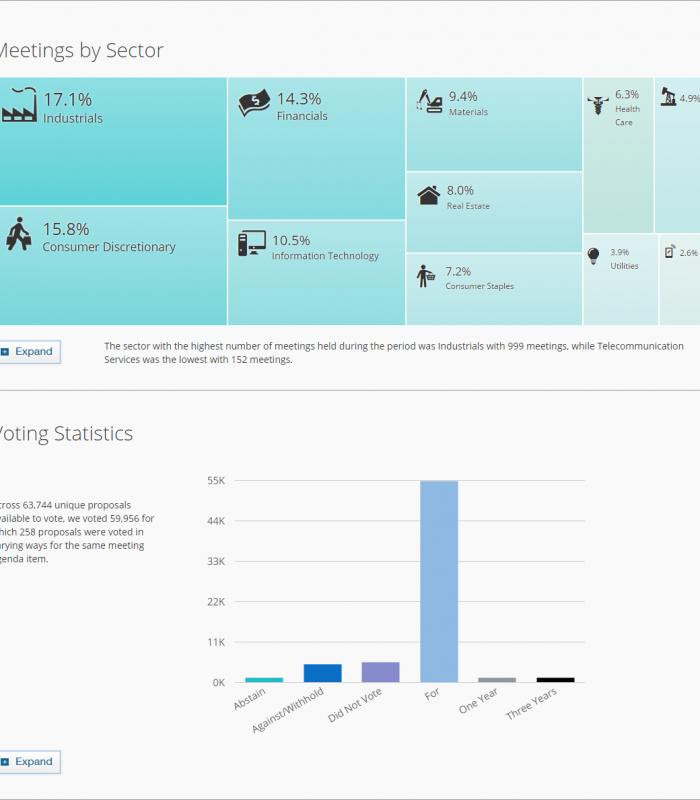Click the Materials excavator icon
The width and height of the screenshot is (700, 800).
click(x=431, y=102)
